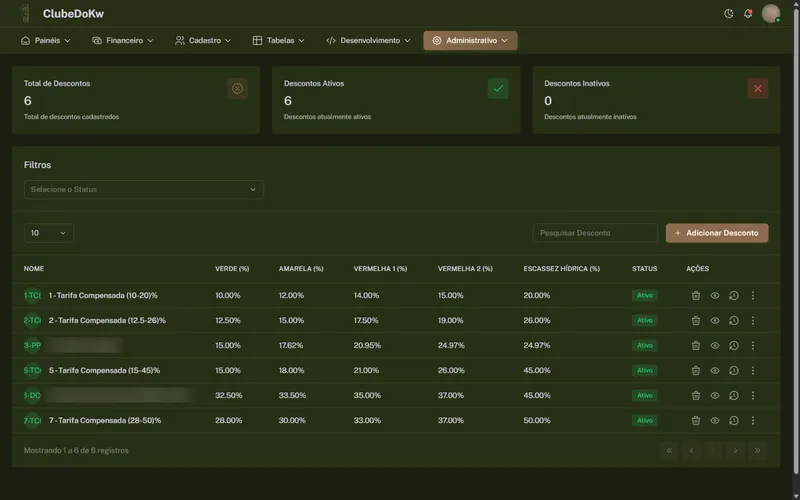Delete the 1 - Tarifa Compensada (10-20)% discount

pyautogui.click(x=695, y=295)
